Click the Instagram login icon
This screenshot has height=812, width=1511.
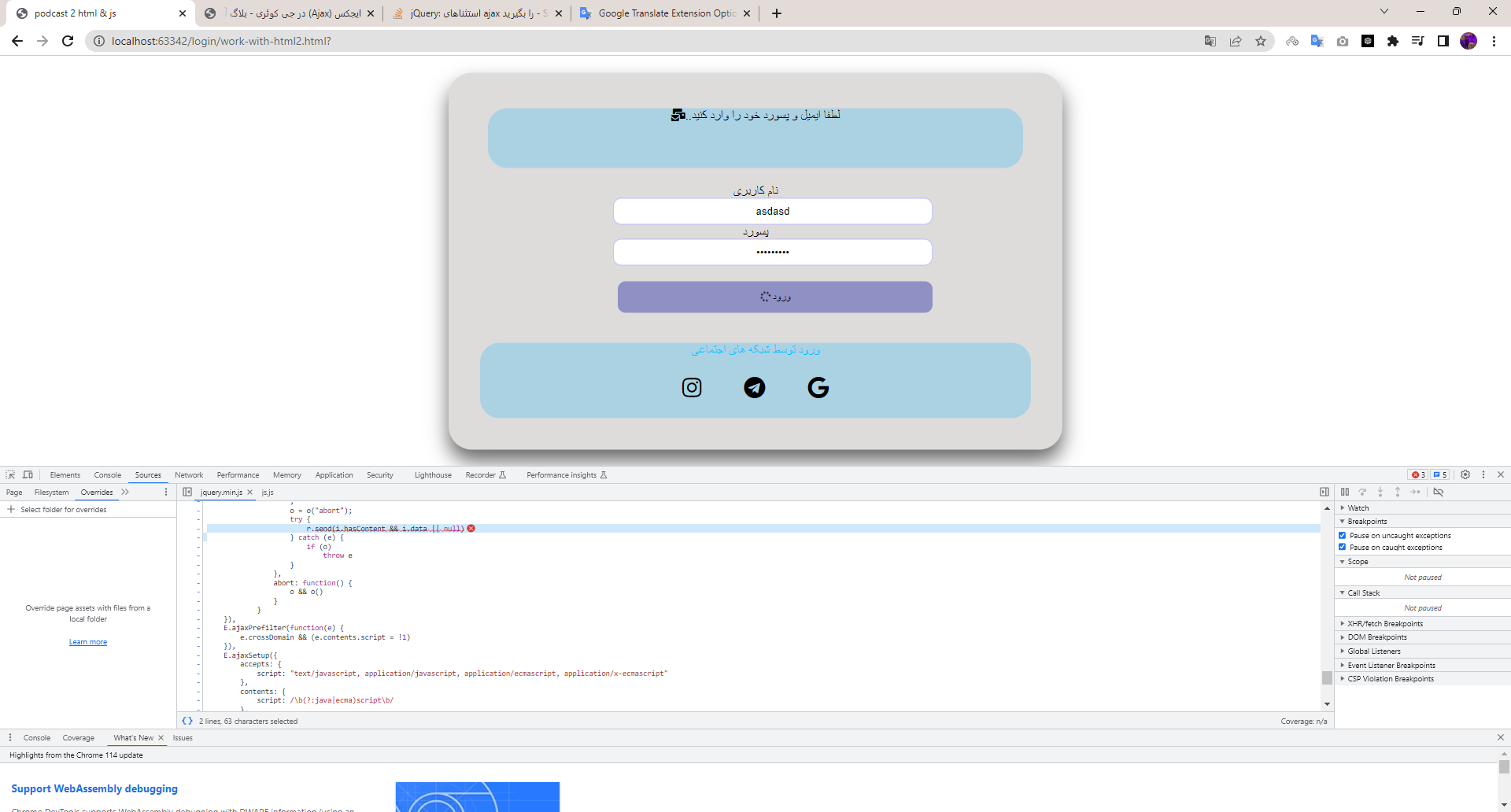(692, 387)
